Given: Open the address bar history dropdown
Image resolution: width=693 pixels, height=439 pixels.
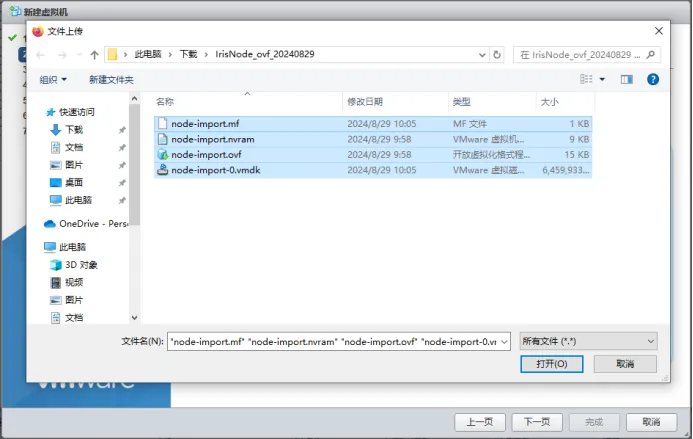Looking at the screenshot, I should tap(482, 55).
